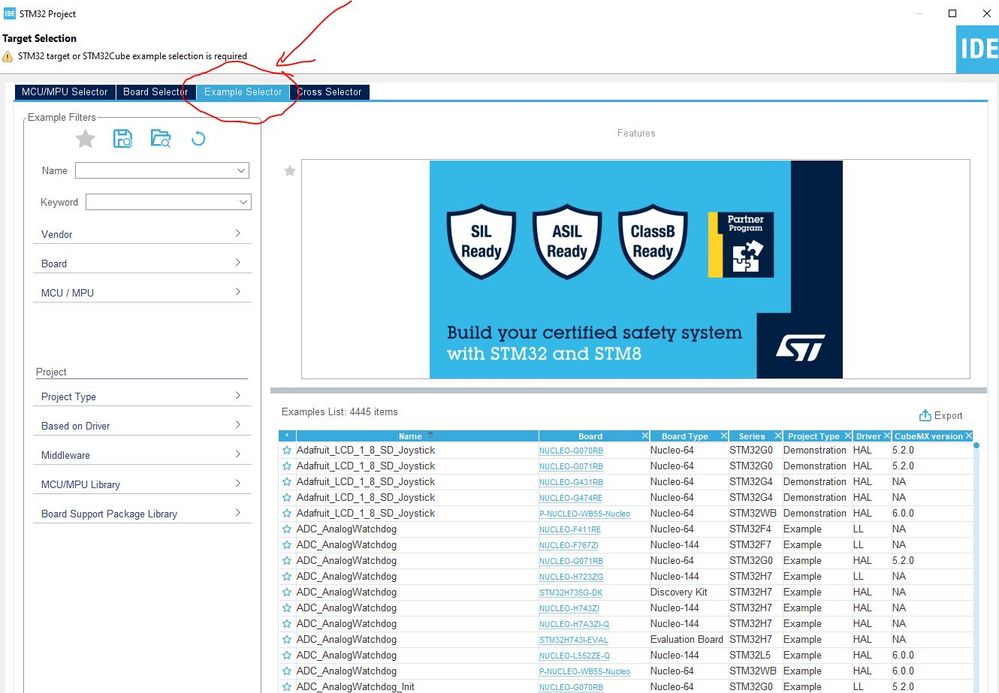The height and width of the screenshot is (693, 999).
Task: Expand Board Support Package Library filter
Action: (142, 513)
